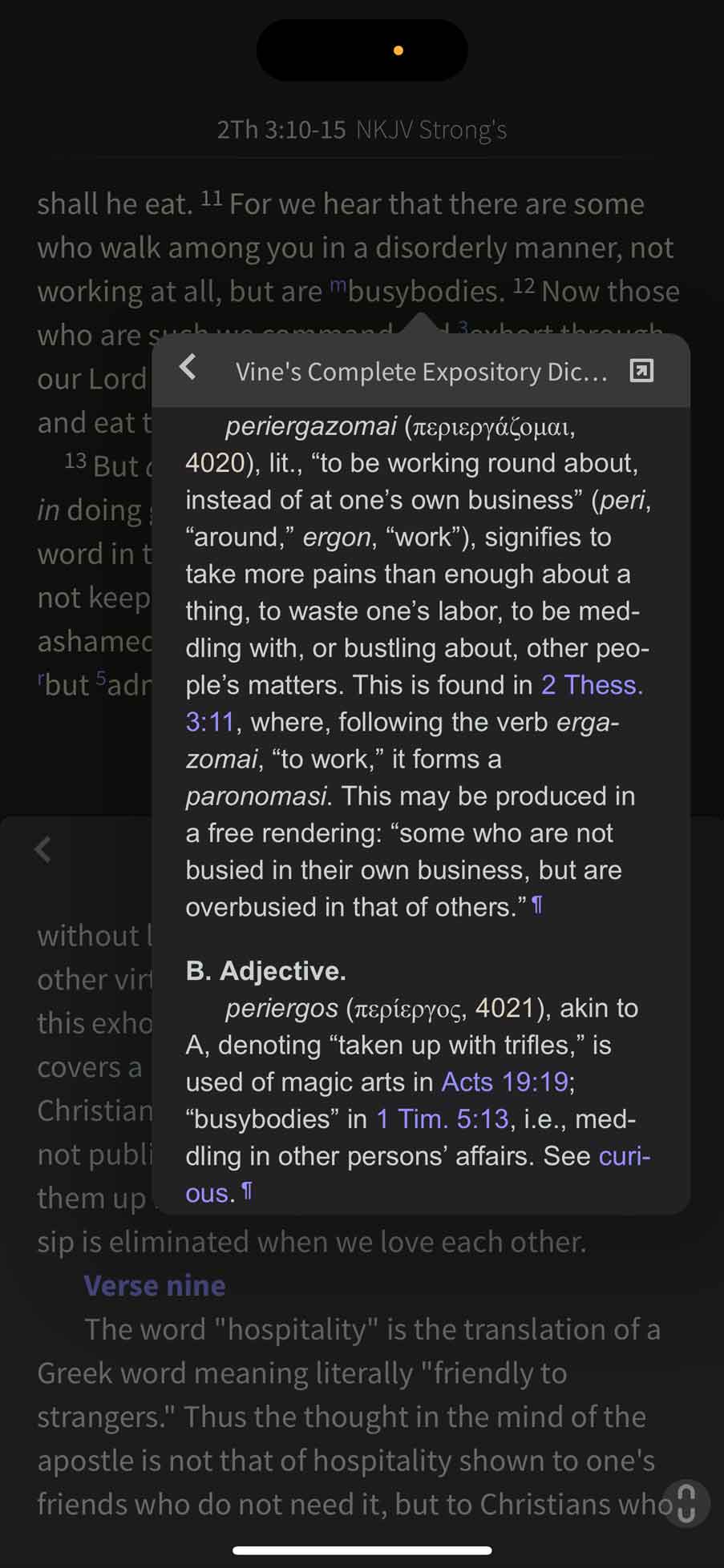This screenshot has width=724, height=1568.
Task: Tap the 2Th 3:10-15 reference header
Action: [x=281, y=130]
